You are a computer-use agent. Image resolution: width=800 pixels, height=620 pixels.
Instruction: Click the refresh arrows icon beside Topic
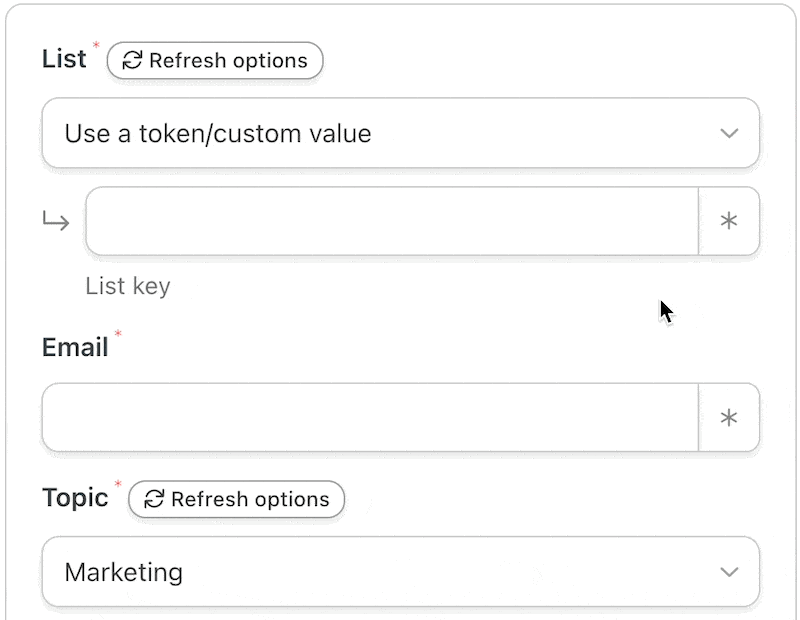(154, 499)
